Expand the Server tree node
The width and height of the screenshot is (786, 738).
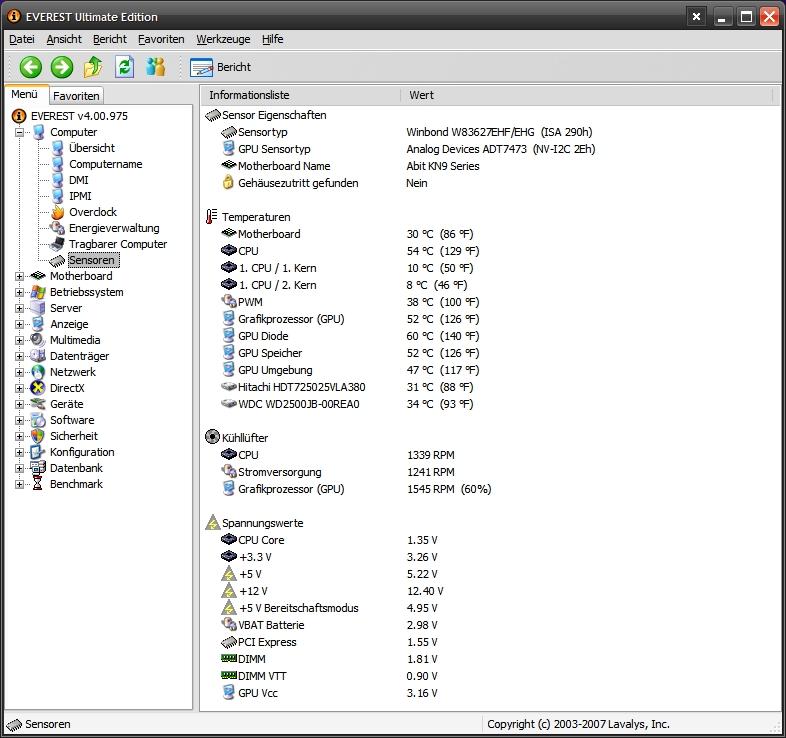pyautogui.click(x=19, y=308)
